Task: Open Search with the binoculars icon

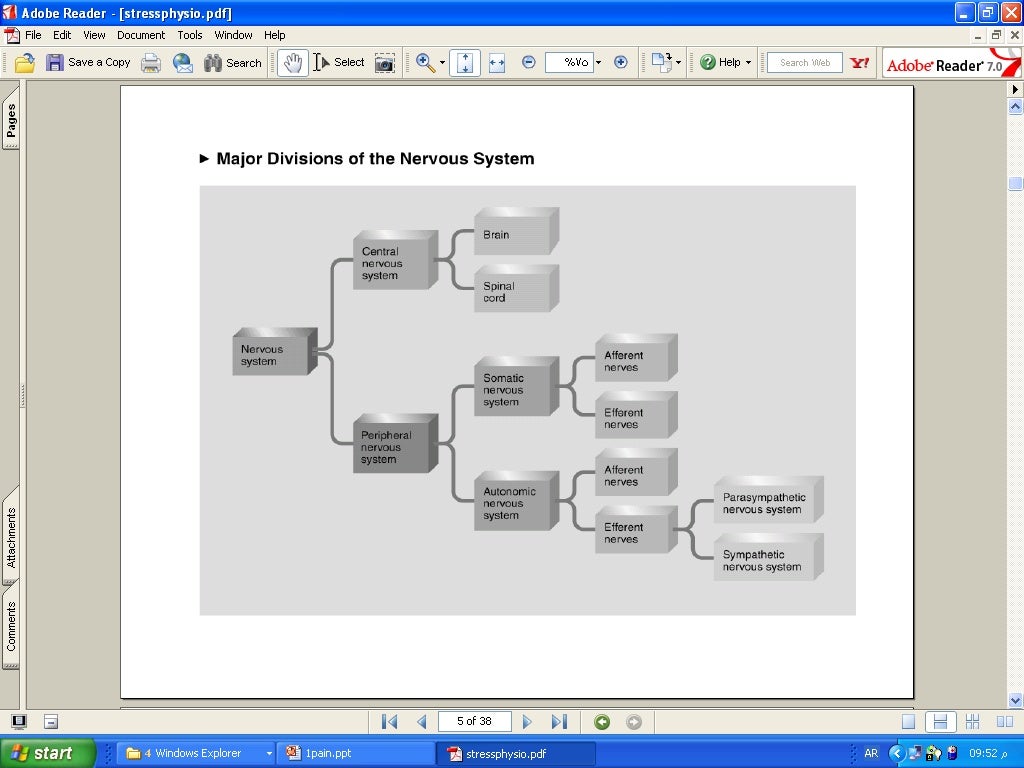Action: (232, 63)
